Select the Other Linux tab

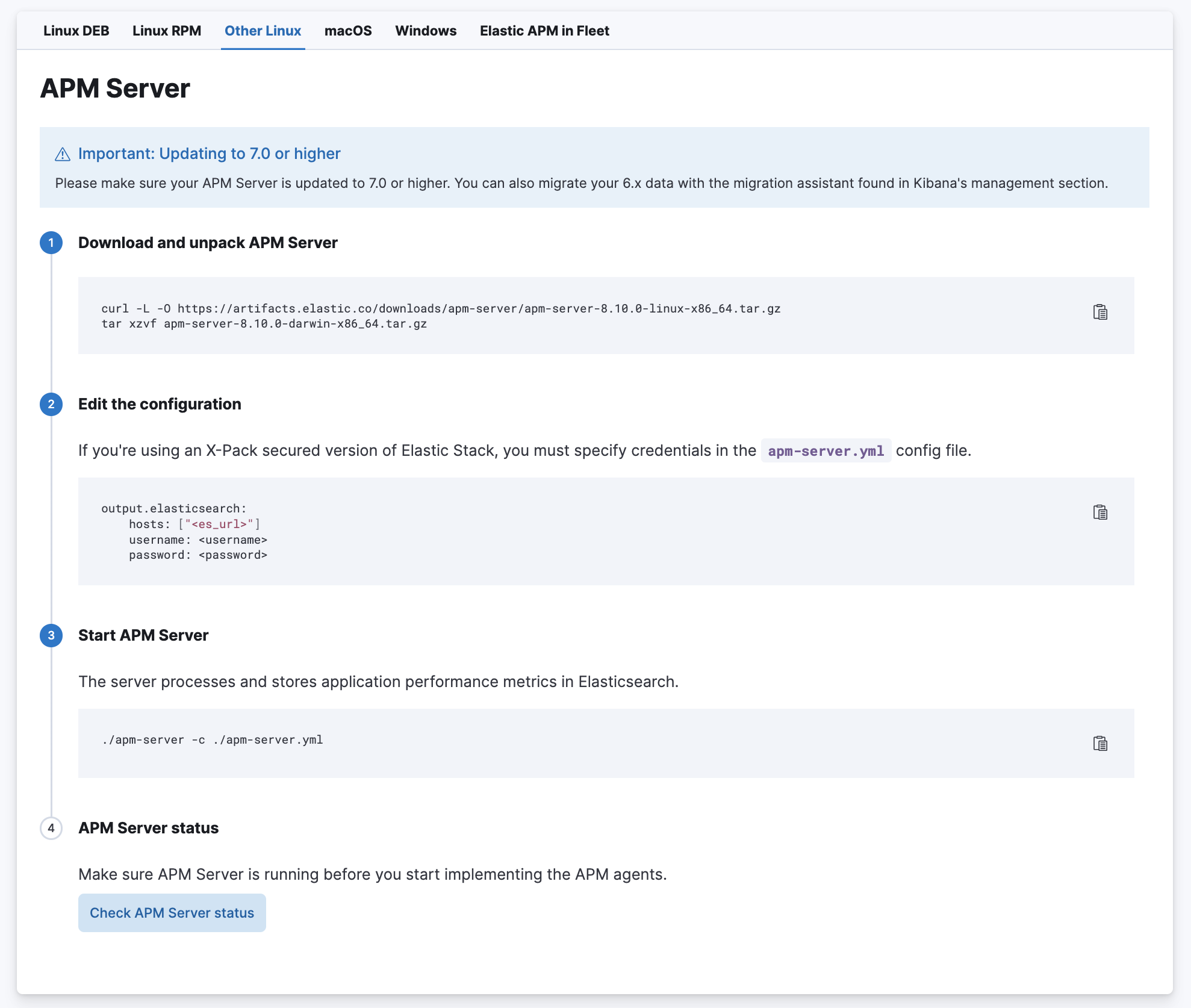click(263, 31)
